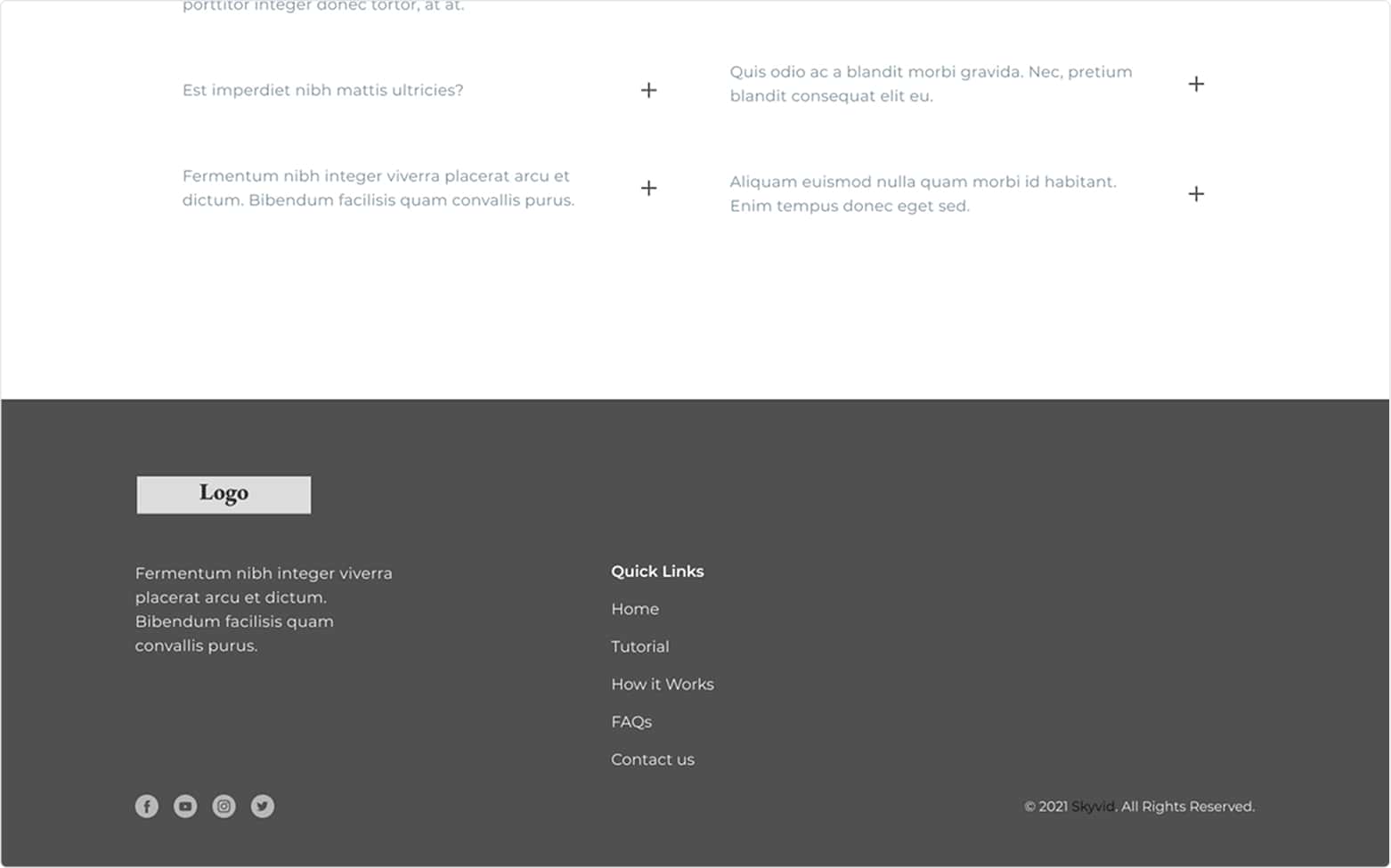The height and width of the screenshot is (868, 1391).
Task: Open the Instagram social icon
Action: pyautogui.click(x=224, y=807)
